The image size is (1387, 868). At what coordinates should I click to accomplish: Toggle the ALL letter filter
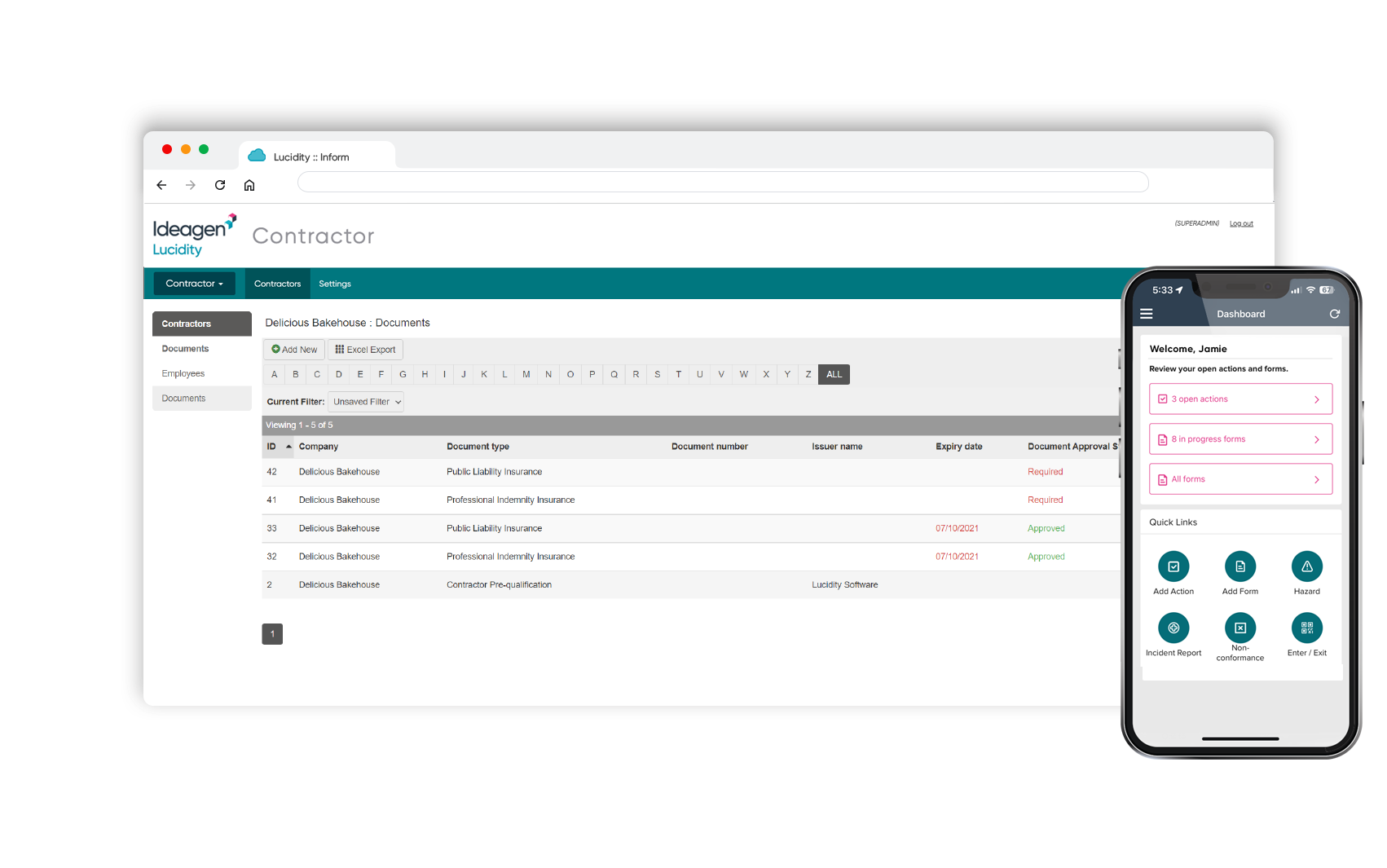pyautogui.click(x=834, y=373)
